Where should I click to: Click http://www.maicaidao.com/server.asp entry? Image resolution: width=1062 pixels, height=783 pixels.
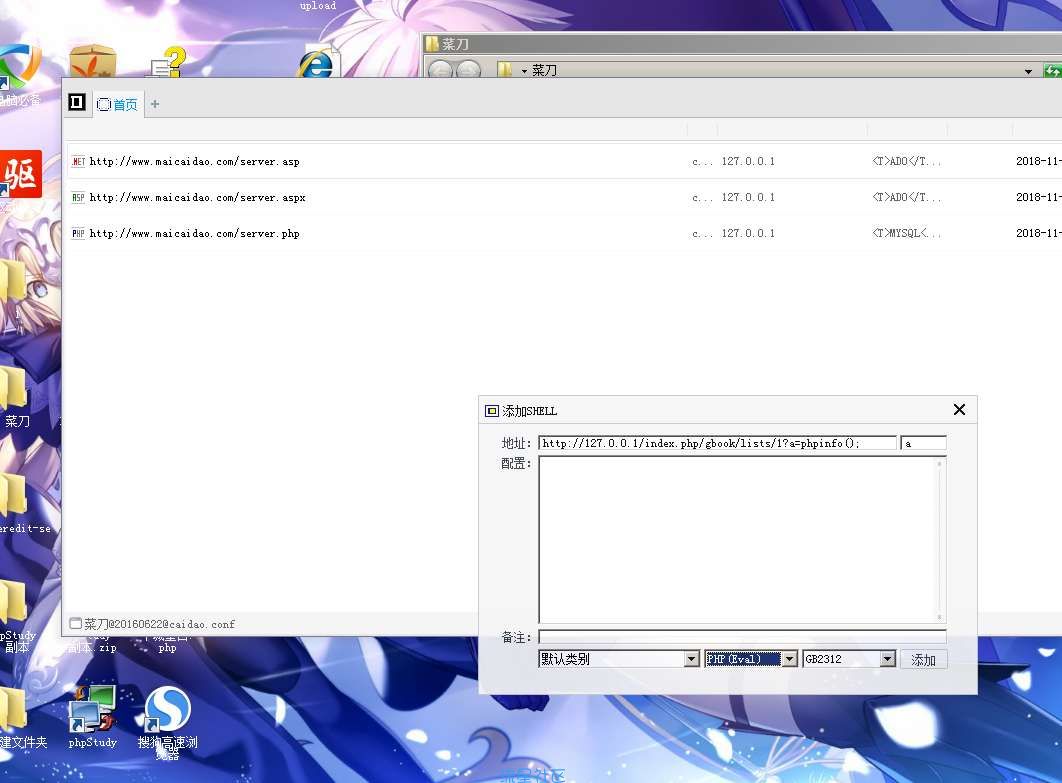pos(194,162)
